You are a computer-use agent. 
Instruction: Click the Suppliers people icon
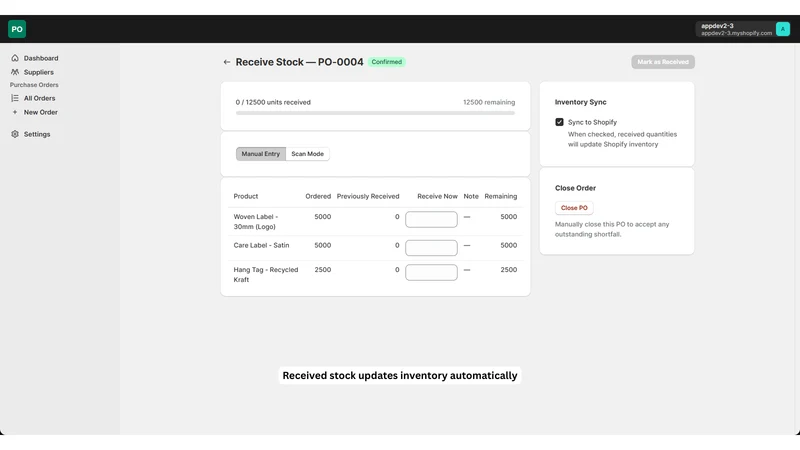tap(15, 72)
